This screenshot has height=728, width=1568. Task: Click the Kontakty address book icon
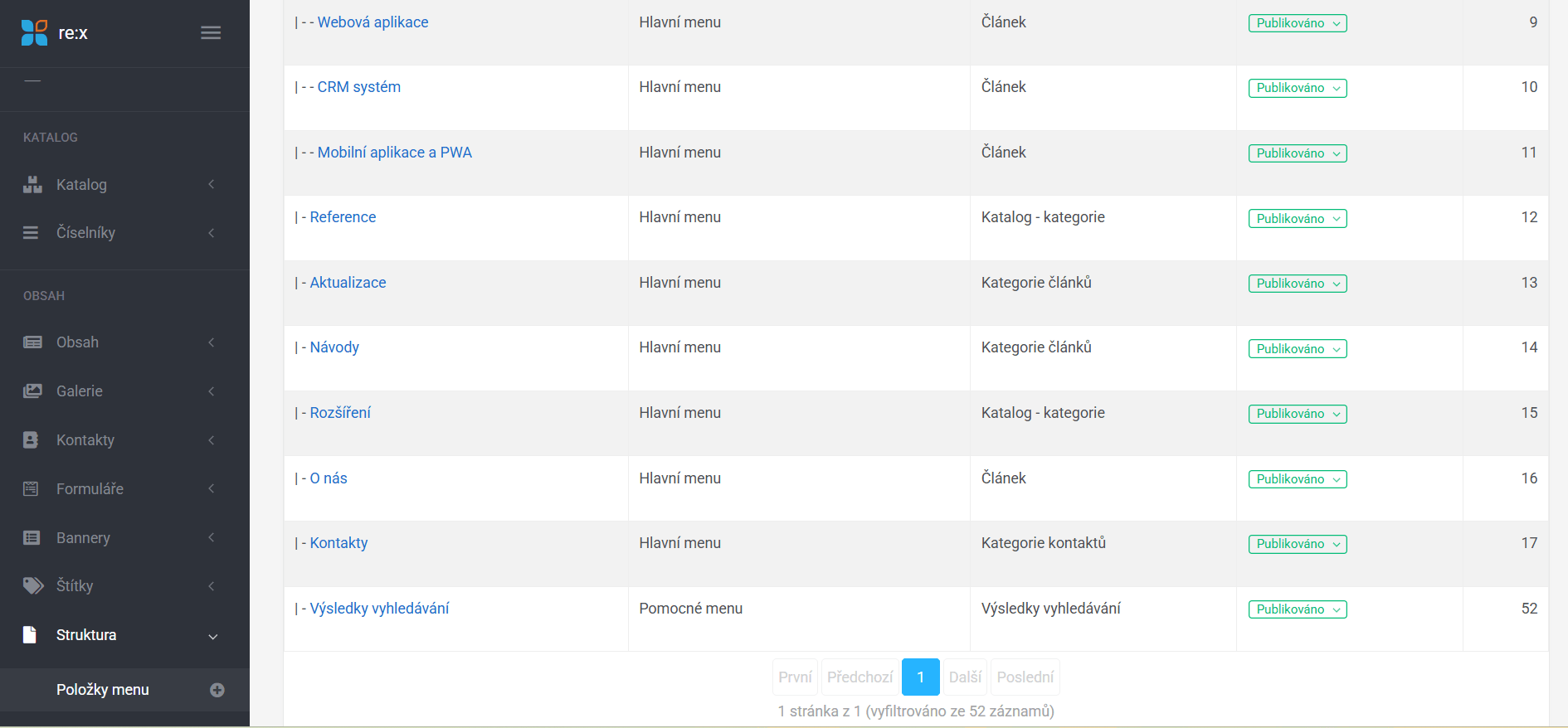pos(32,440)
